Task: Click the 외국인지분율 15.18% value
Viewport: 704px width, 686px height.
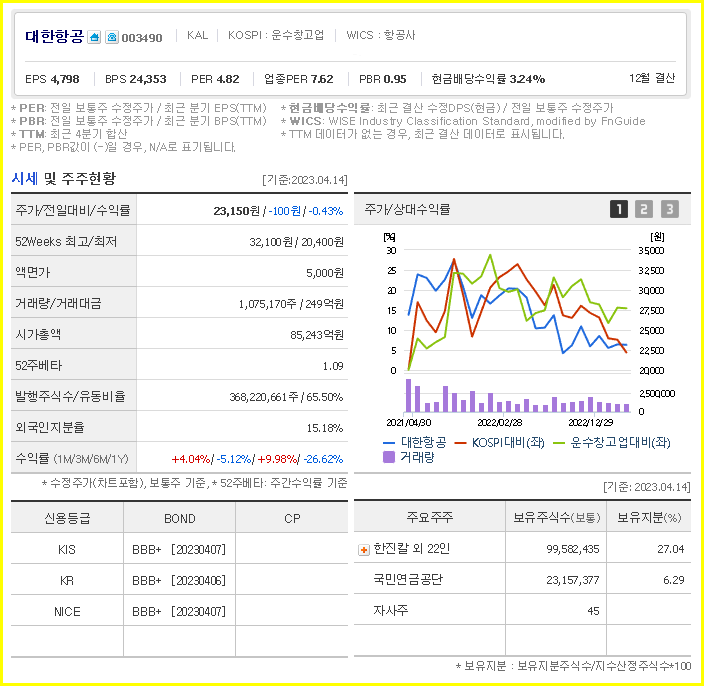Action: click(325, 428)
